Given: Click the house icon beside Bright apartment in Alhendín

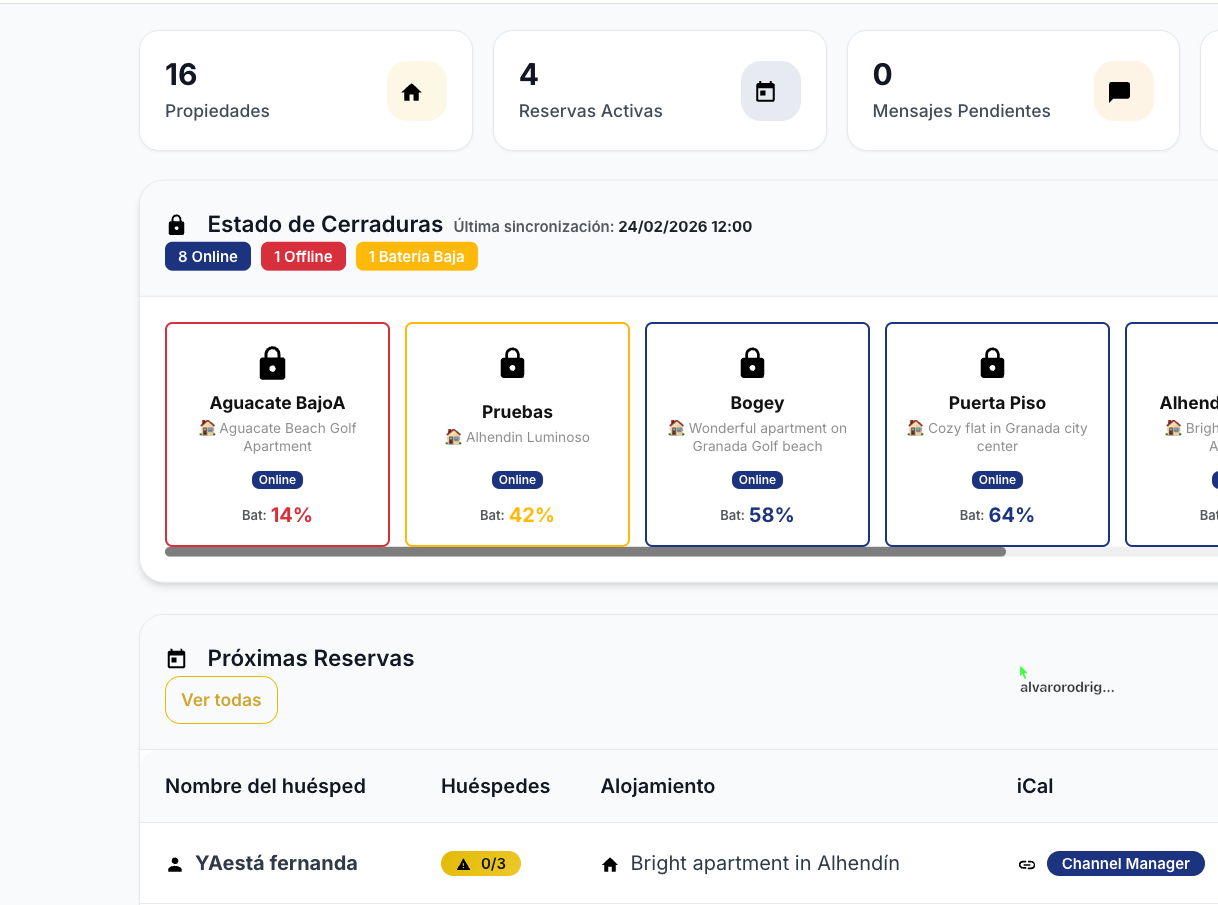Looking at the screenshot, I should [610, 864].
